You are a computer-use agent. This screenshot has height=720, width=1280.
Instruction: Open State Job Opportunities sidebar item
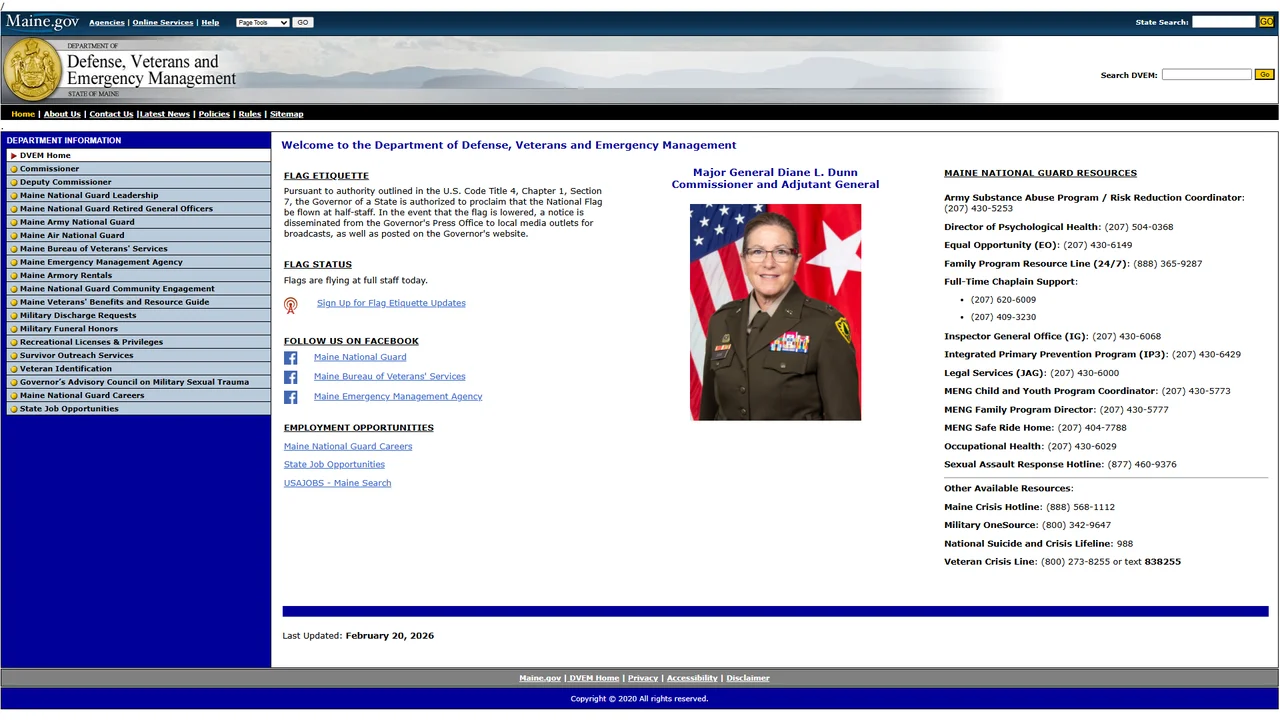[137, 409]
